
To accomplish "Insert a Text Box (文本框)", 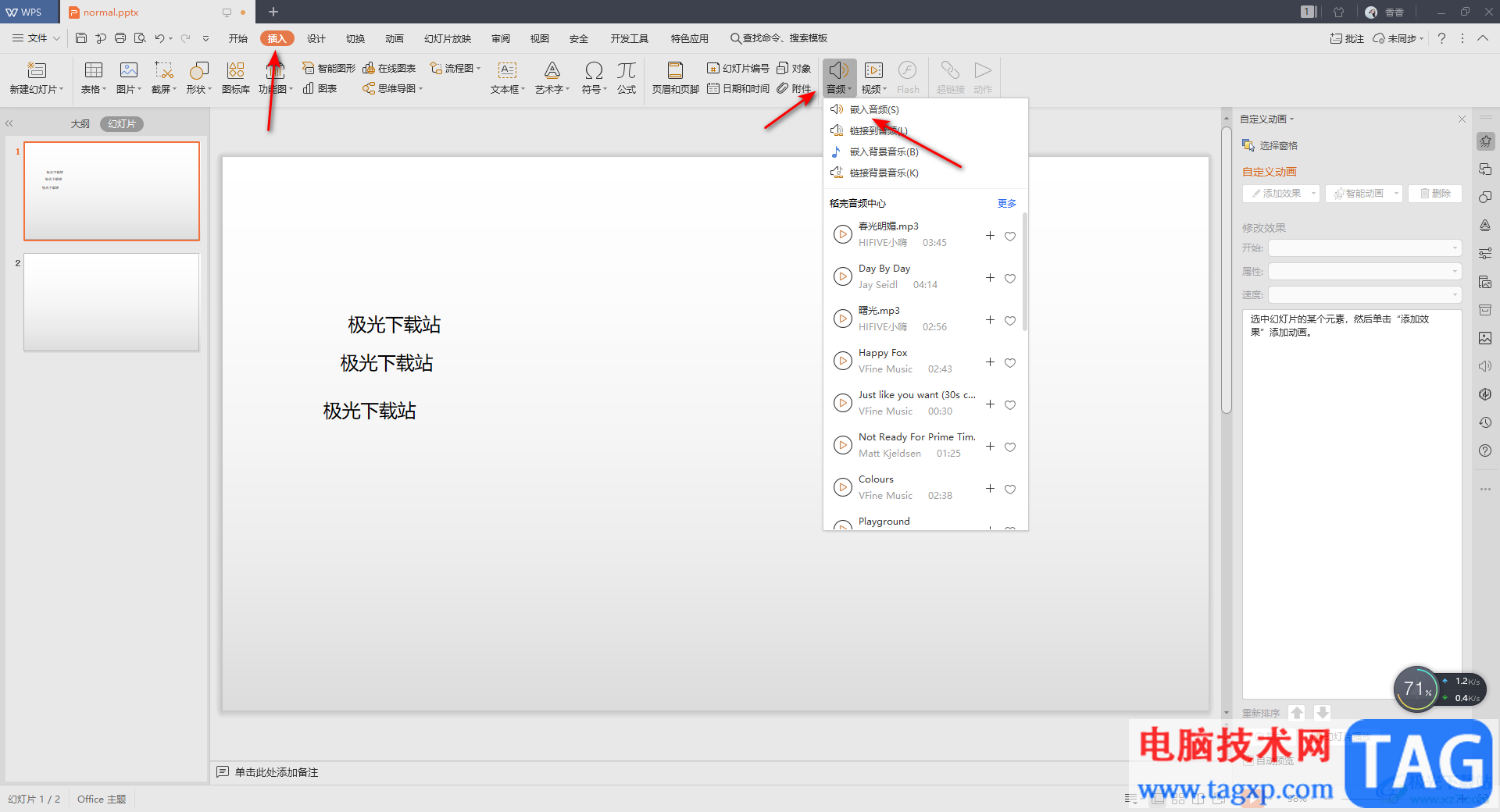I will tap(508, 77).
